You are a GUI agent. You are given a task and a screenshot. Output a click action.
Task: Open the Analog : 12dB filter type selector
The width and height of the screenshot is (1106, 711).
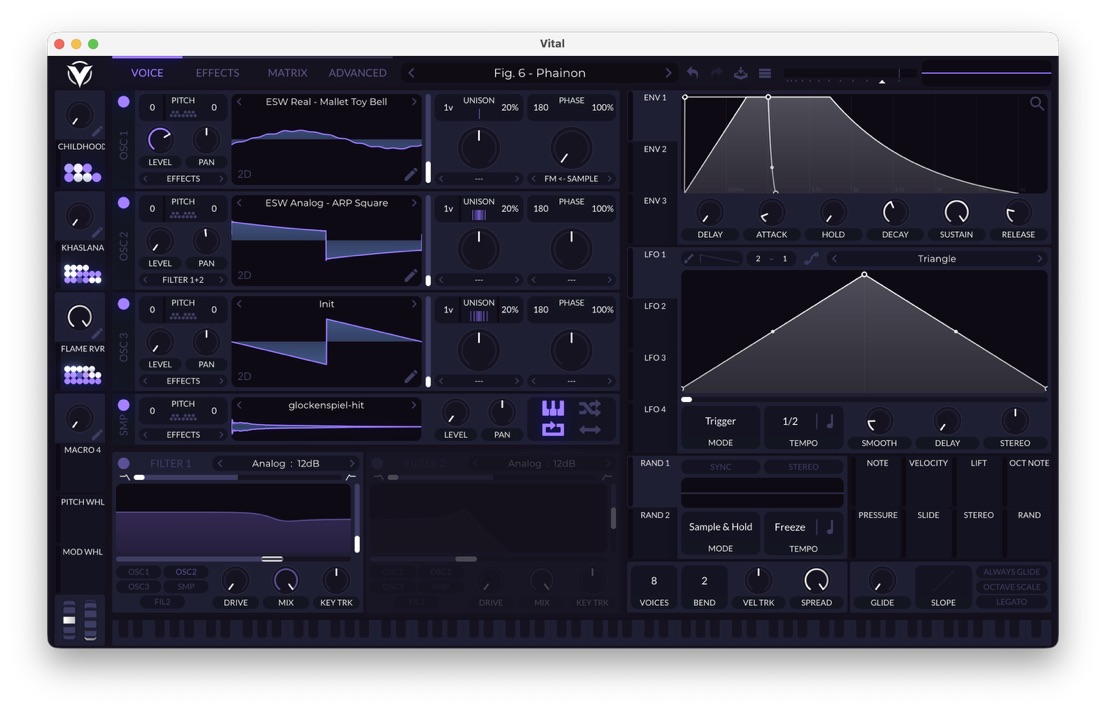(x=286, y=464)
